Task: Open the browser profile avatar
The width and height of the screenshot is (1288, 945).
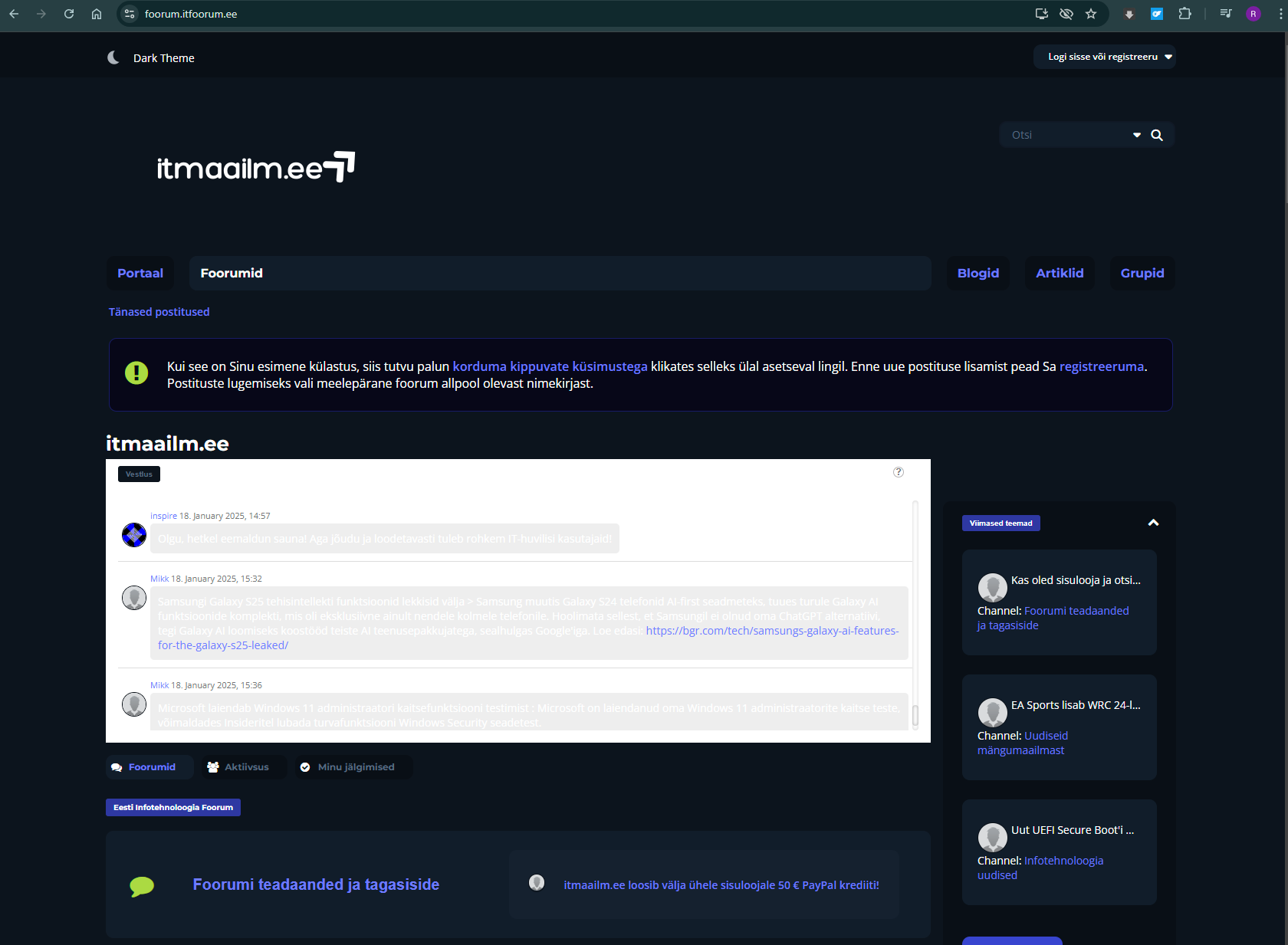Action: (x=1253, y=14)
